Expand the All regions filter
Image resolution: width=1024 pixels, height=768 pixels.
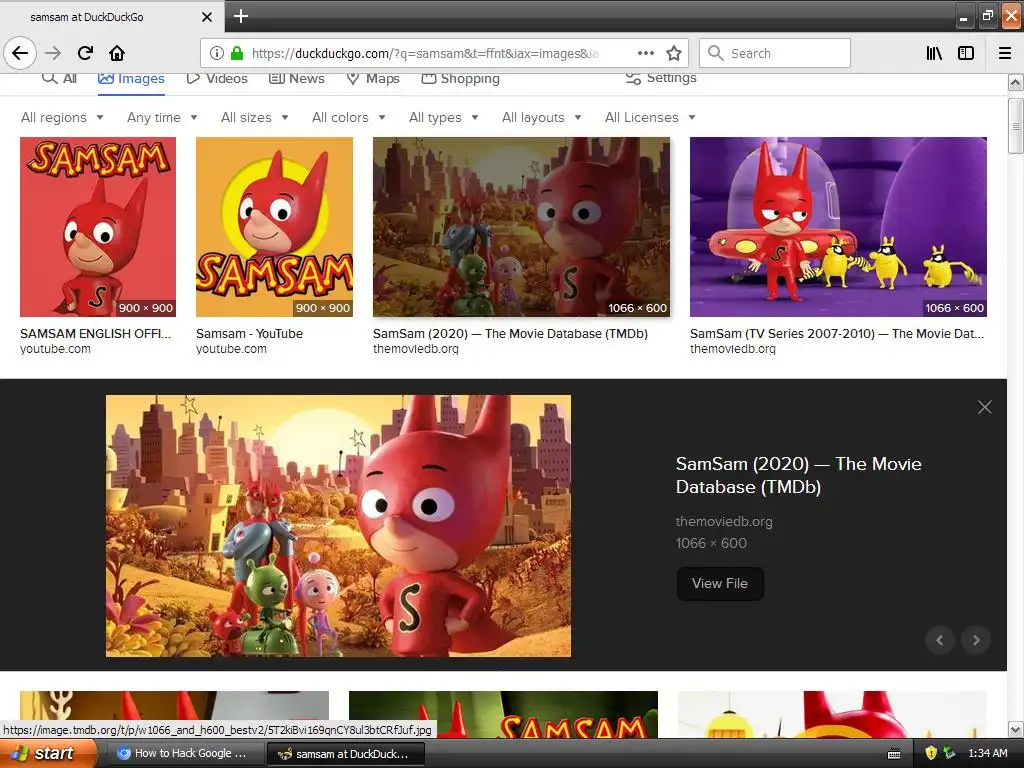point(62,118)
